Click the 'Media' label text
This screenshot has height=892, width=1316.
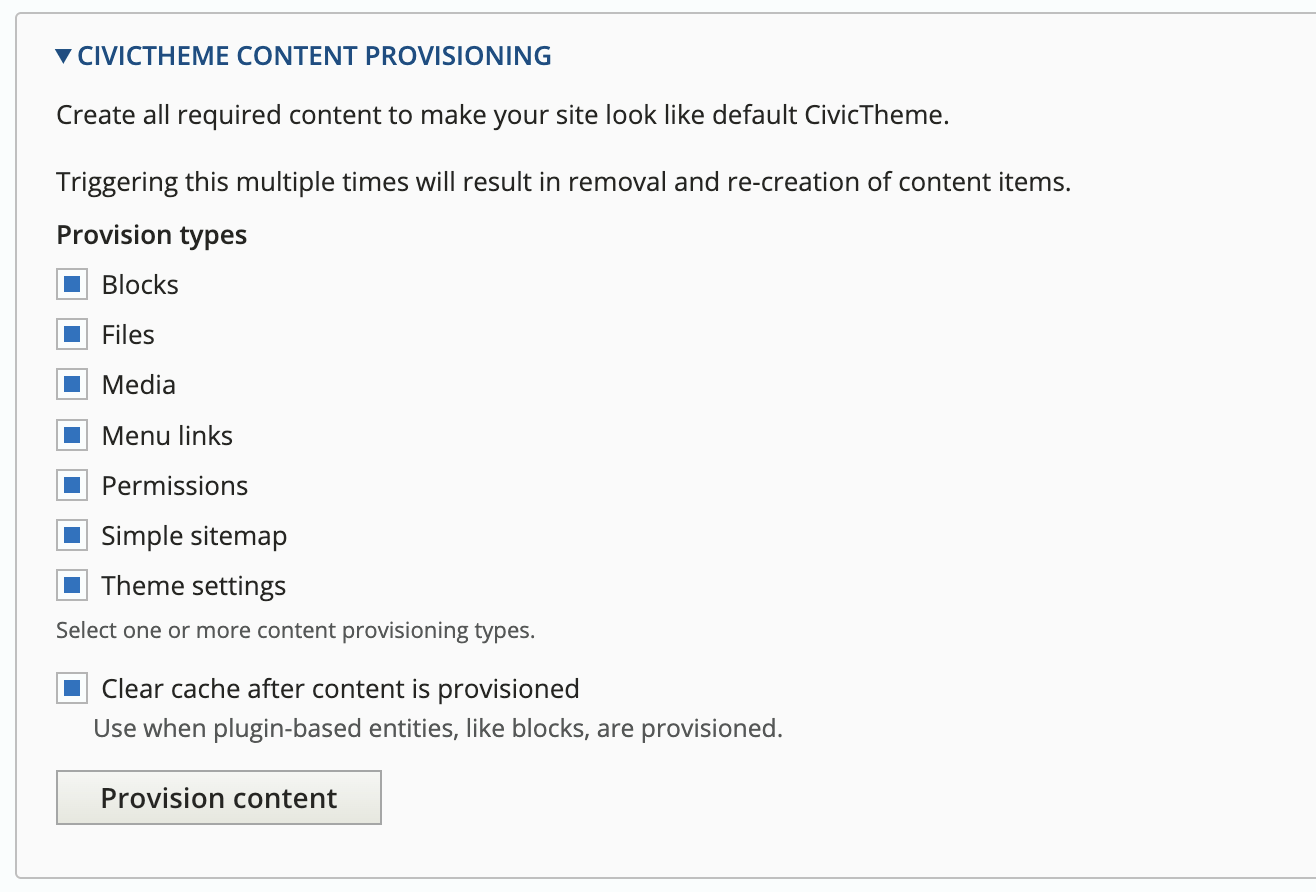point(139,385)
